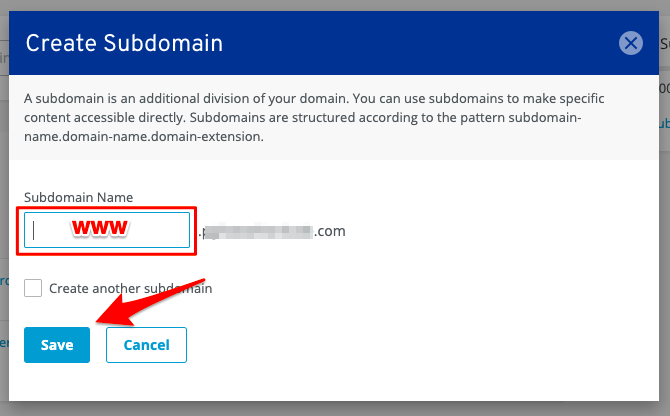Viewport: 670px width, 416px height.
Task: Click the .com domain extension text
Action: pyautogui.click(x=330, y=231)
